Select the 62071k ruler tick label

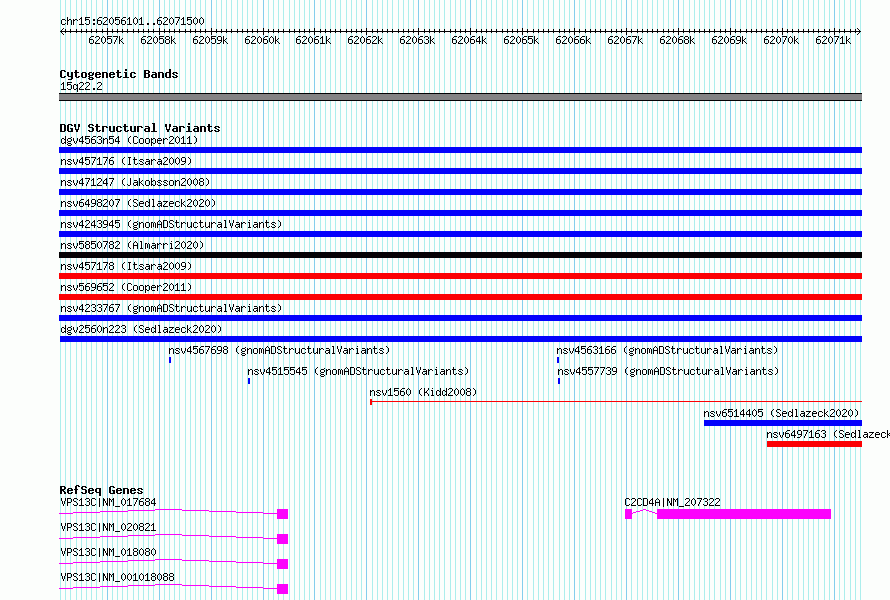point(833,40)
